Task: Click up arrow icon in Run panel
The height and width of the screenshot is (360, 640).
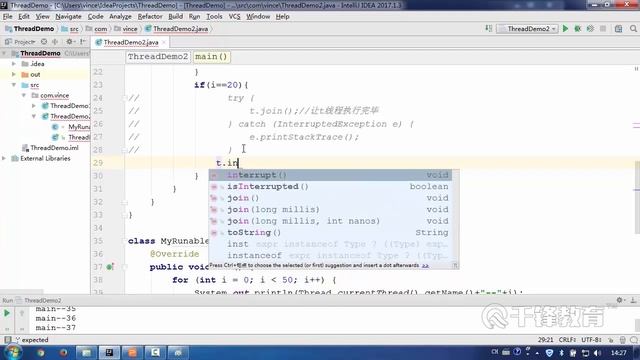Action: click(22, 313)
